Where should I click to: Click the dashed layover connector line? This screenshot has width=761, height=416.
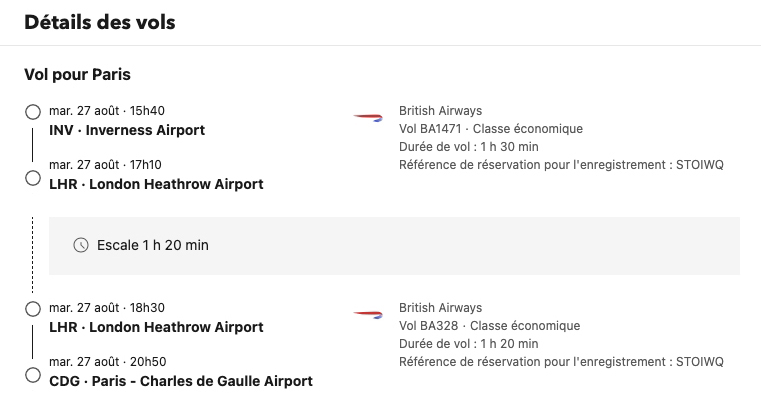pyautogui.click(x=33, y=255)
